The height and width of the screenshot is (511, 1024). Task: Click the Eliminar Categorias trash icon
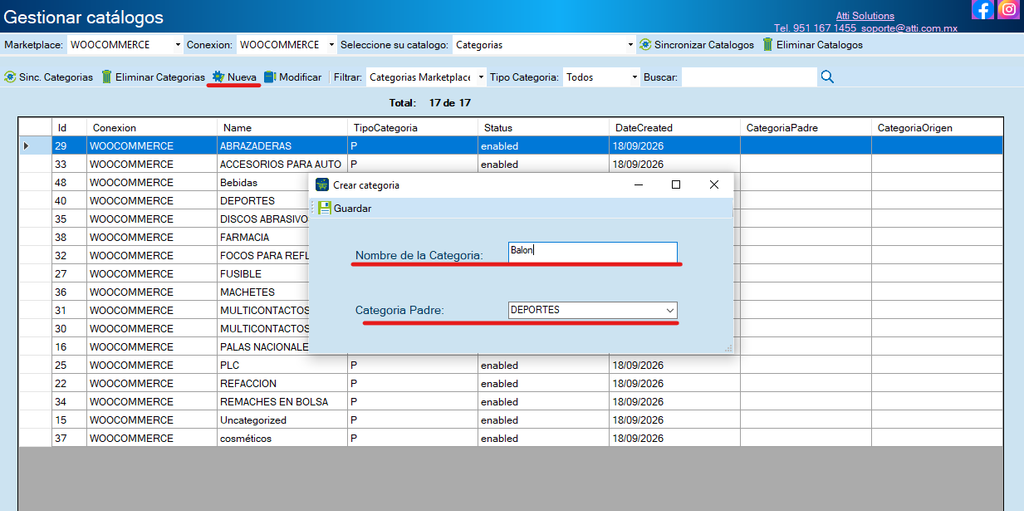pyautogui.click(x=106, y=77)
